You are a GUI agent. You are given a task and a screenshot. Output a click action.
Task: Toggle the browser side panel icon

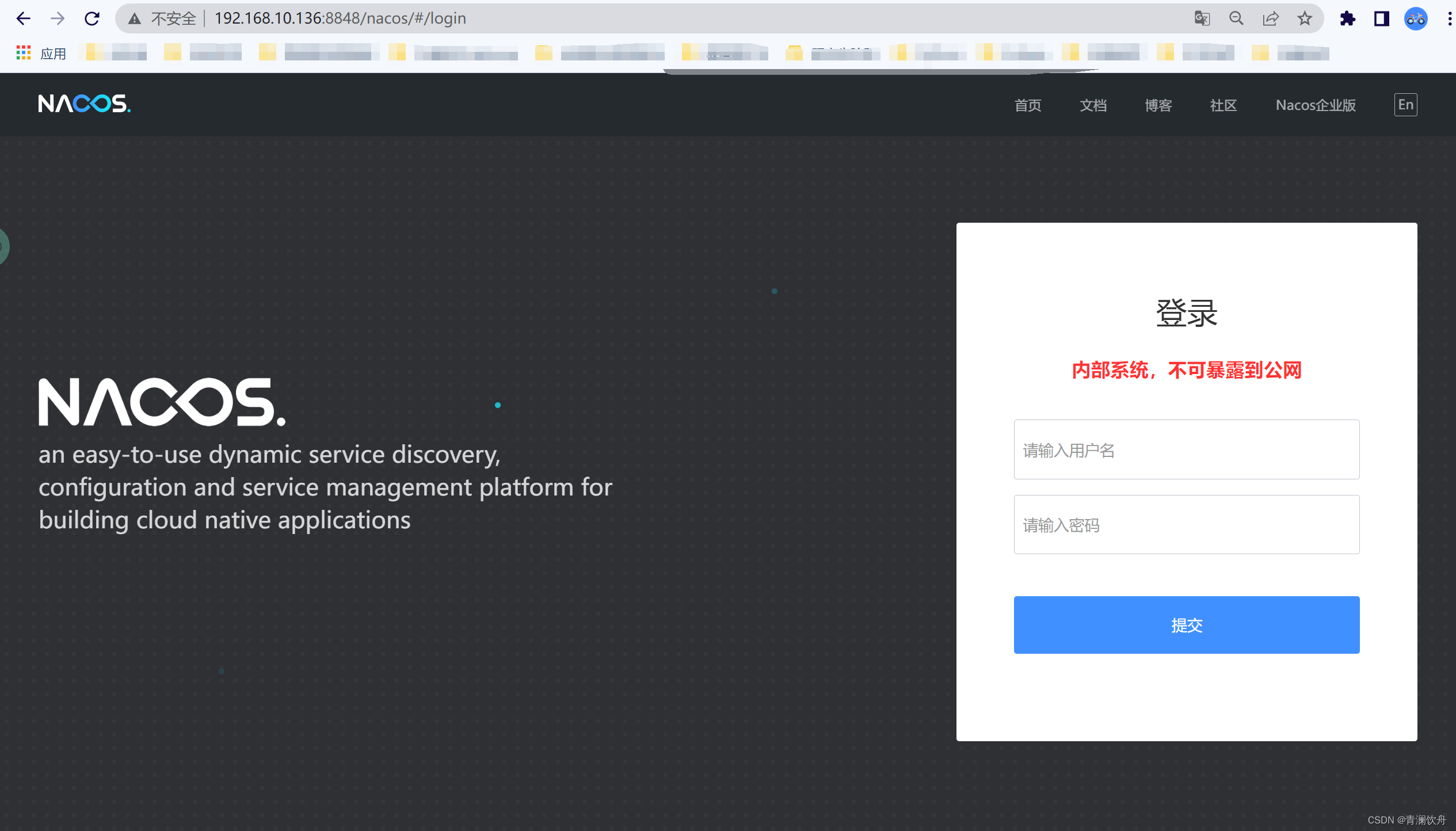coord(1381,18)
